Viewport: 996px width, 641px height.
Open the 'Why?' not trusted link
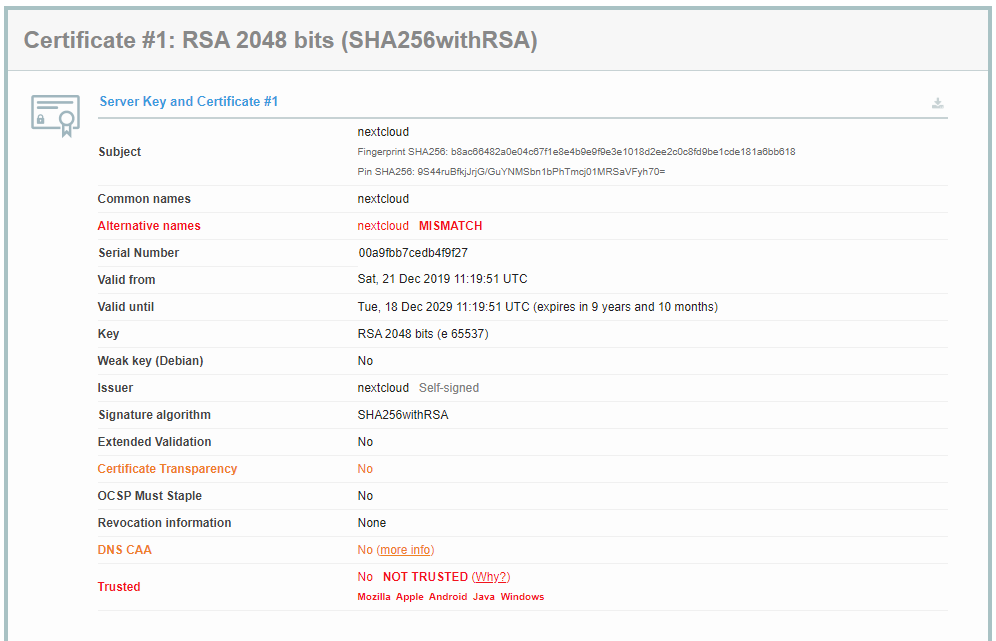pos(491,577)
